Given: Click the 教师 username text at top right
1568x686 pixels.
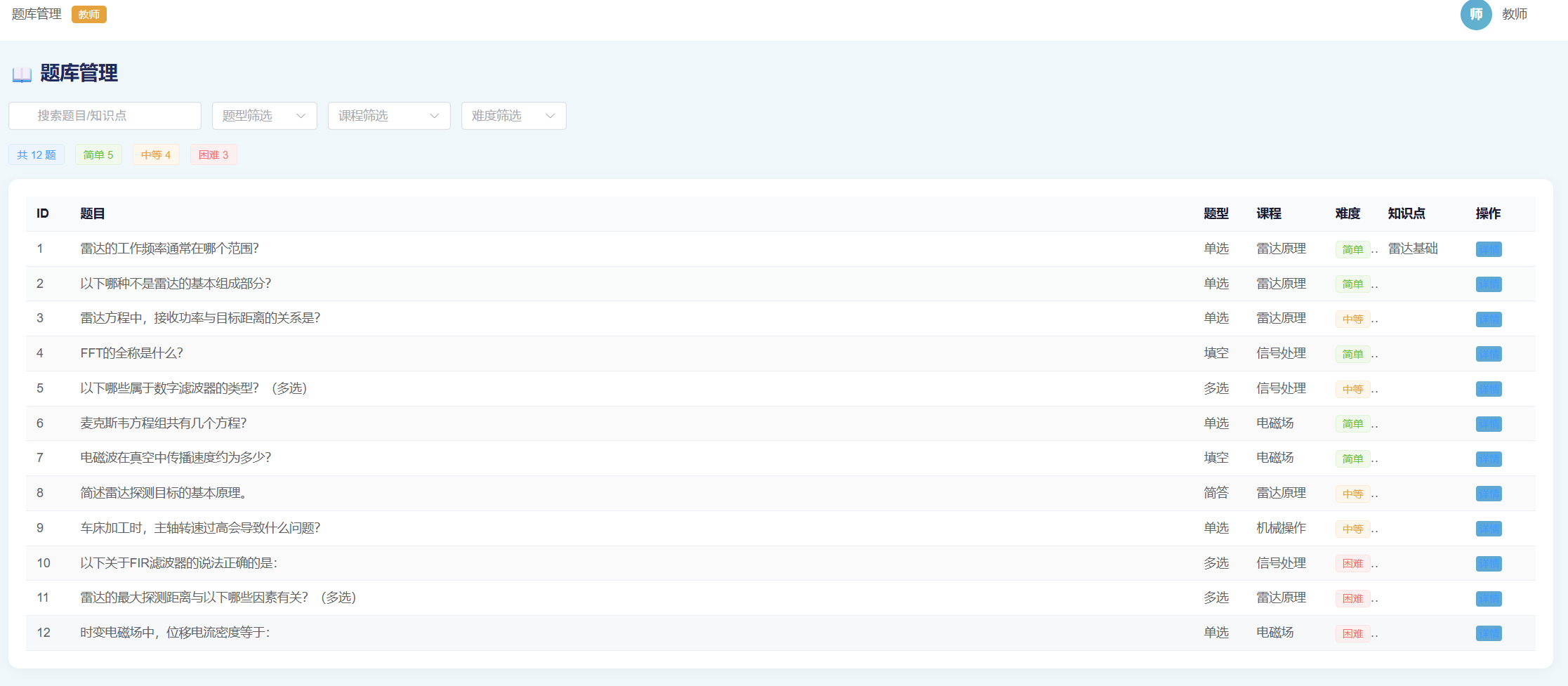Looking at the screenshot, I should pos(1515,14).
